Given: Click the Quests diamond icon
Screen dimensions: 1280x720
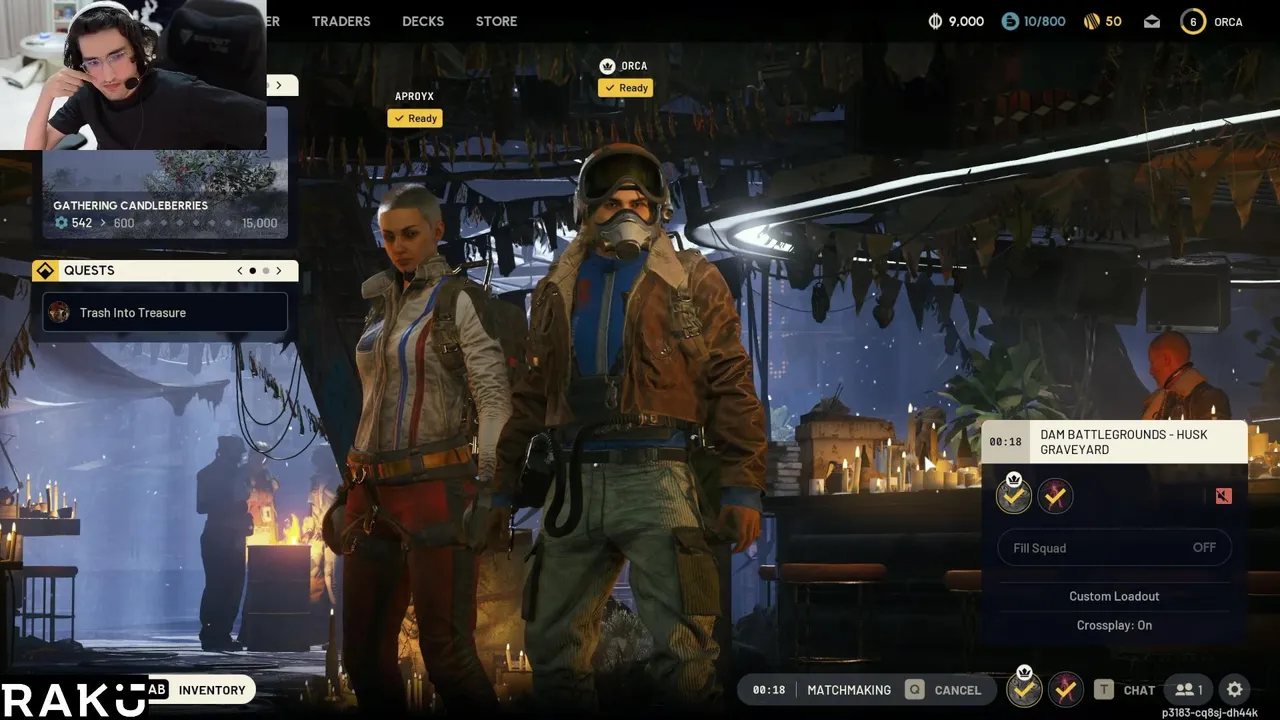Looking at the screenshot, I should pos(45,271).
